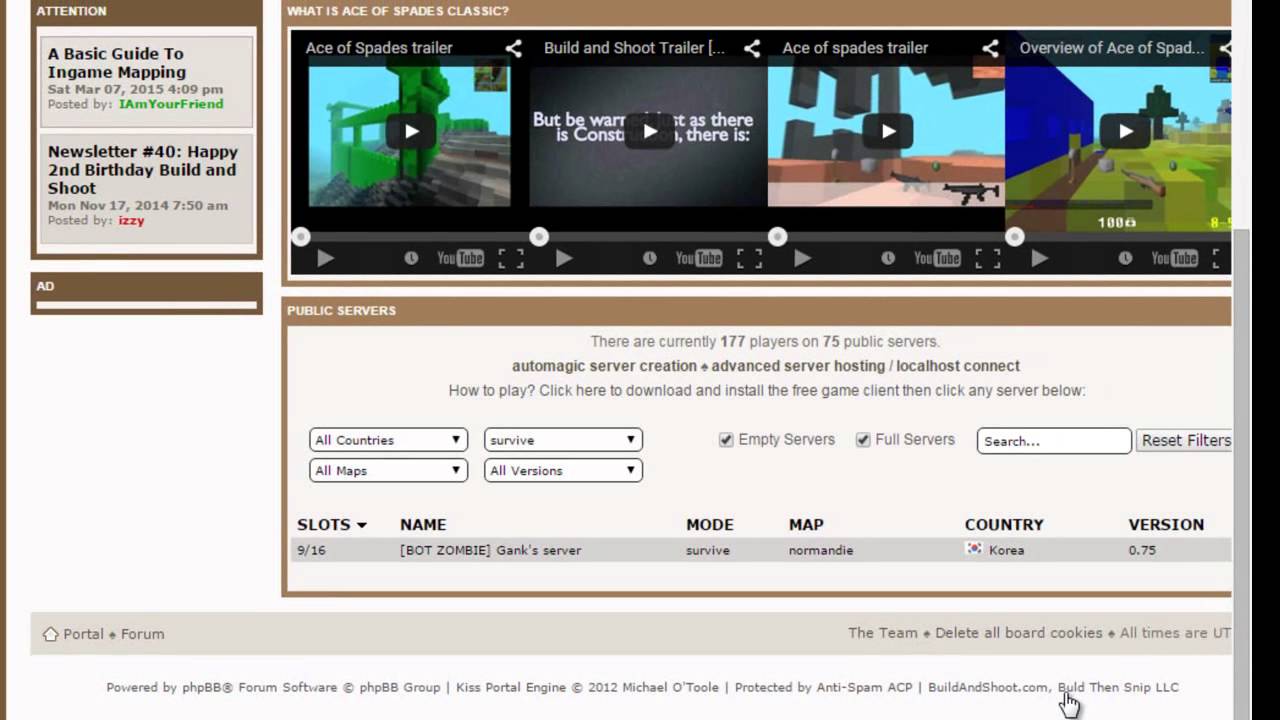The image size is (1280, 720).
Task: Enter fullscreen on third video
Action: 988,258
